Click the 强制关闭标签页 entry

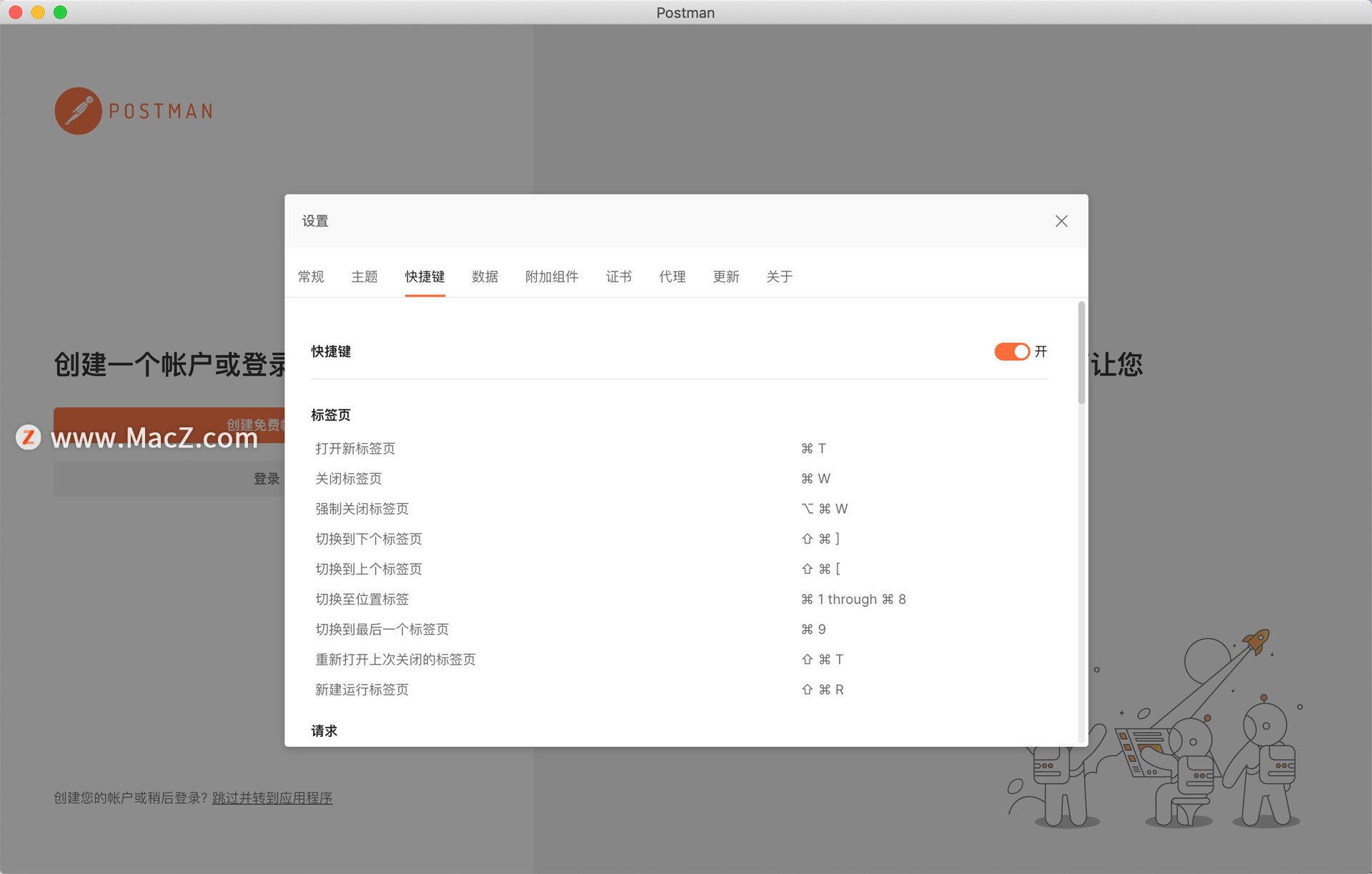[x=362, y=509]
